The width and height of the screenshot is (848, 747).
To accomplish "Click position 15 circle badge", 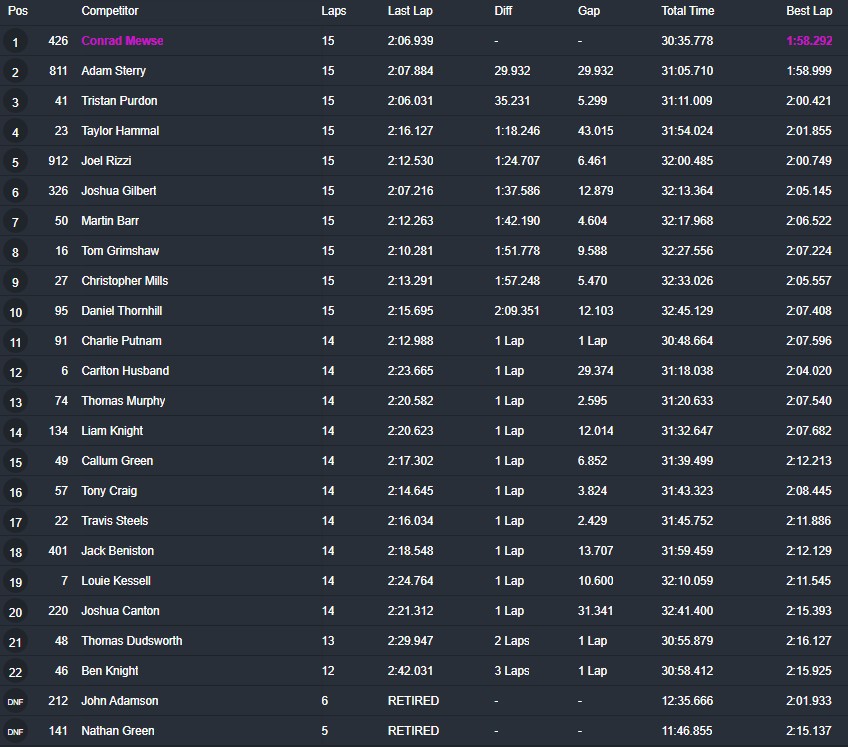I will [15, 461].
